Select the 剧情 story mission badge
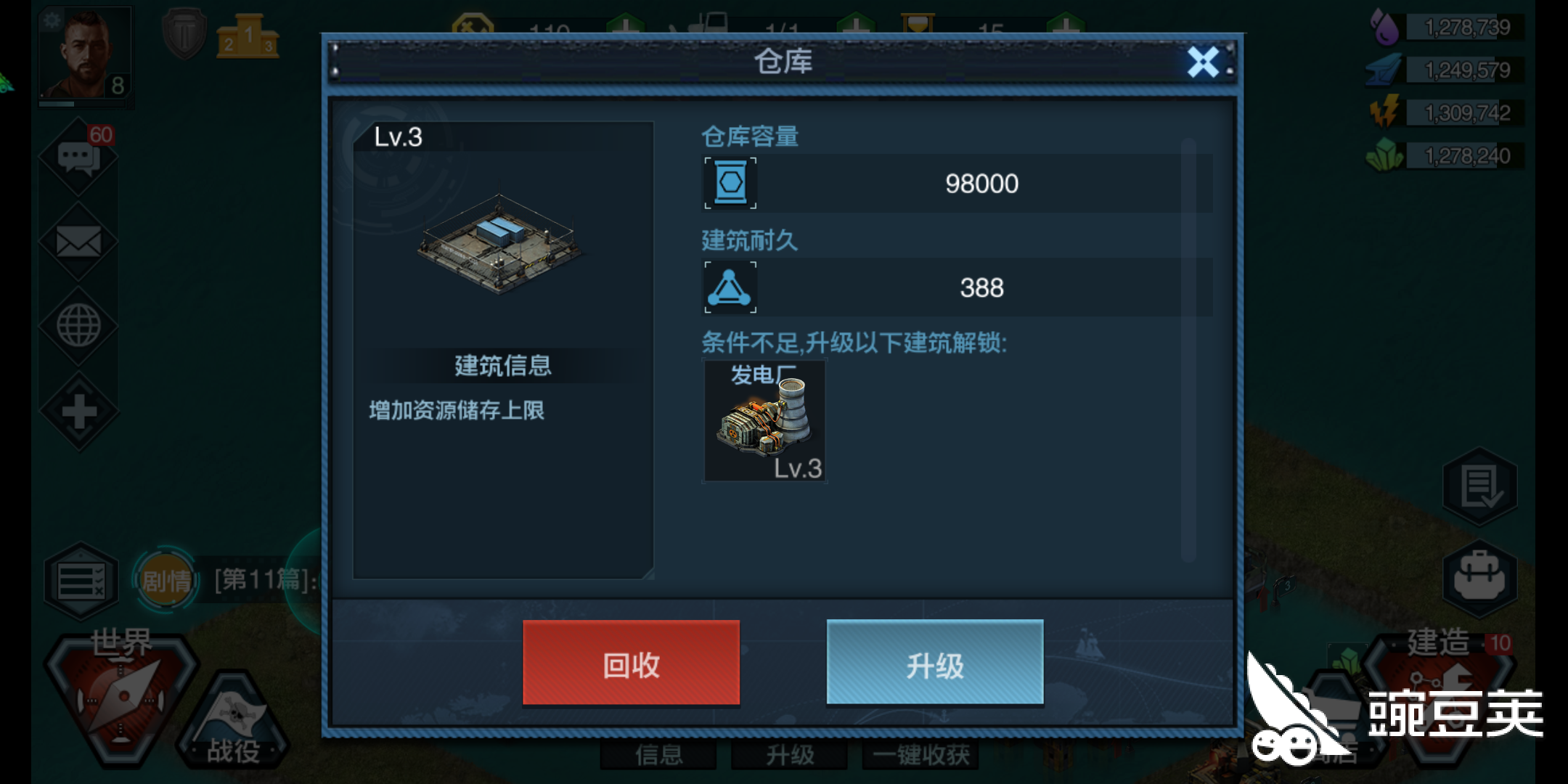Viewport: 1568px width, 784px height. (166, 581)
